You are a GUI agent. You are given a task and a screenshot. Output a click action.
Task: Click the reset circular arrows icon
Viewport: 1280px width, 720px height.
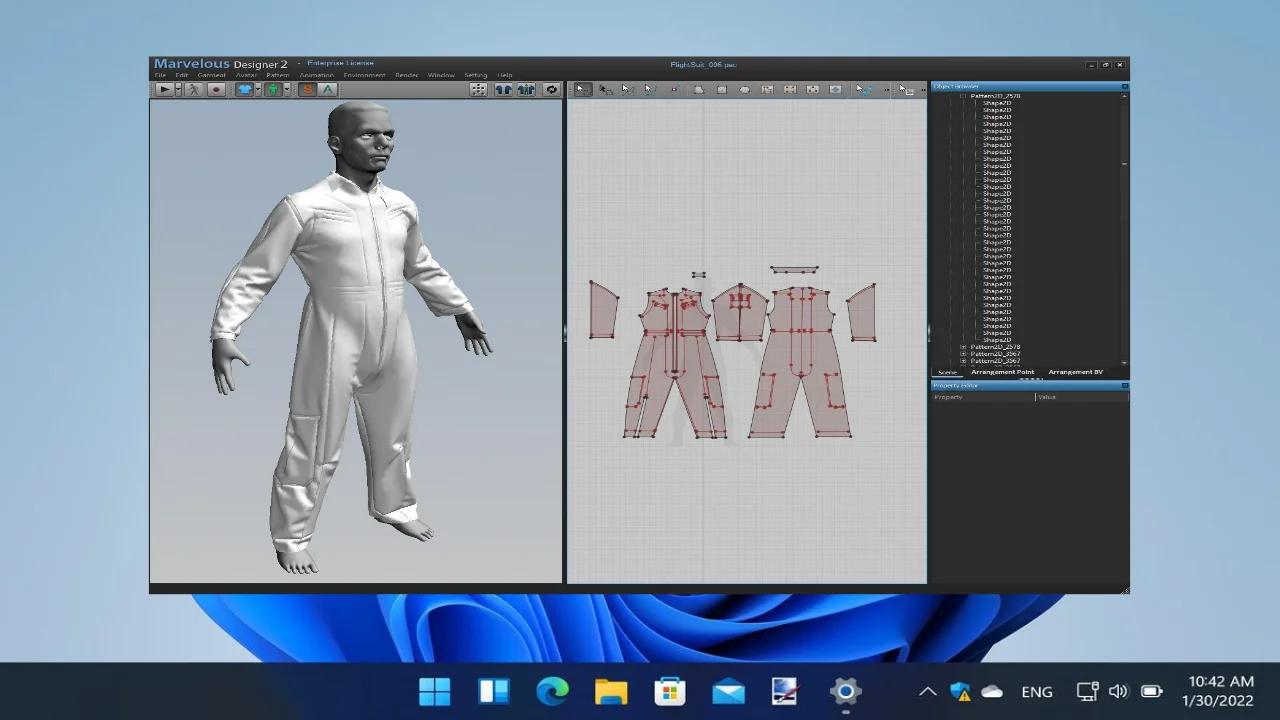tap(551, 89)
